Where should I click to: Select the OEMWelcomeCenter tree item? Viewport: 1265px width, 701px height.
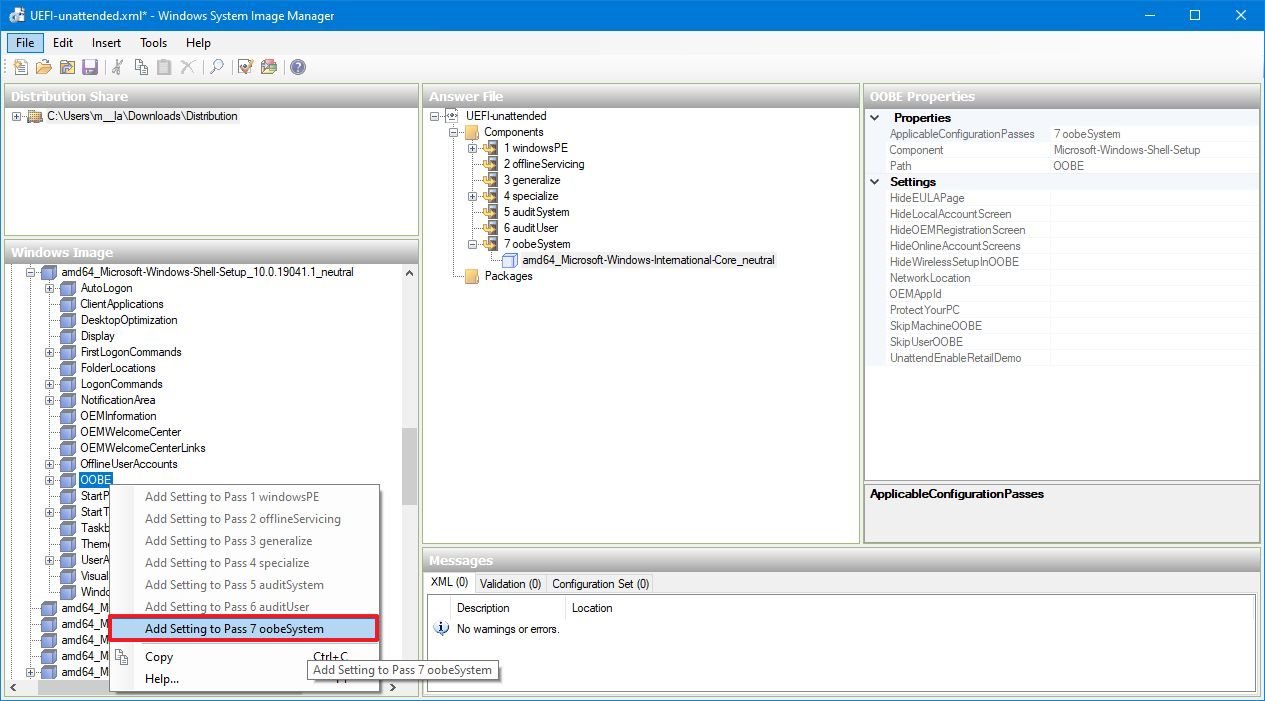coord(131,432)
